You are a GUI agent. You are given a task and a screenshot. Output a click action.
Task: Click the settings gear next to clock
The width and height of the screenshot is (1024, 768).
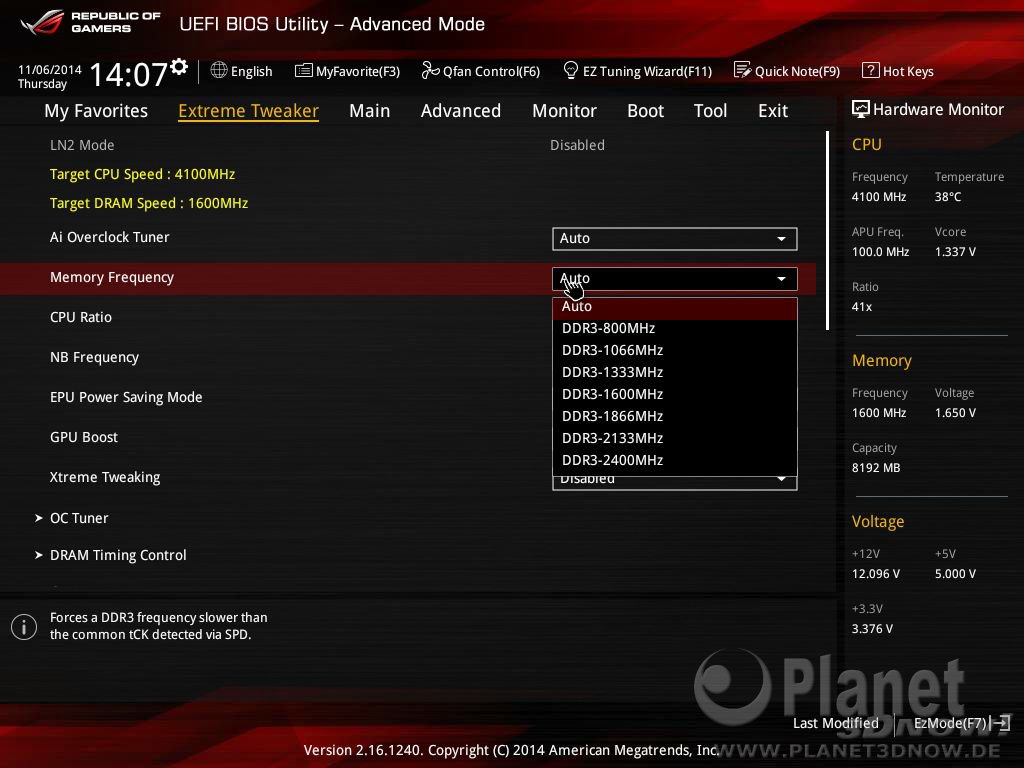tap(179, 66)
